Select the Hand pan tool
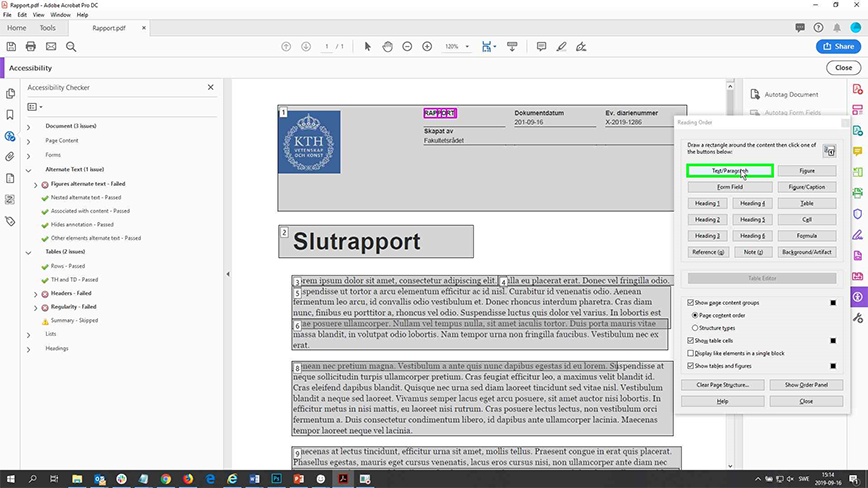This screenshot has width=868, height=488. (x=387, y=47)
